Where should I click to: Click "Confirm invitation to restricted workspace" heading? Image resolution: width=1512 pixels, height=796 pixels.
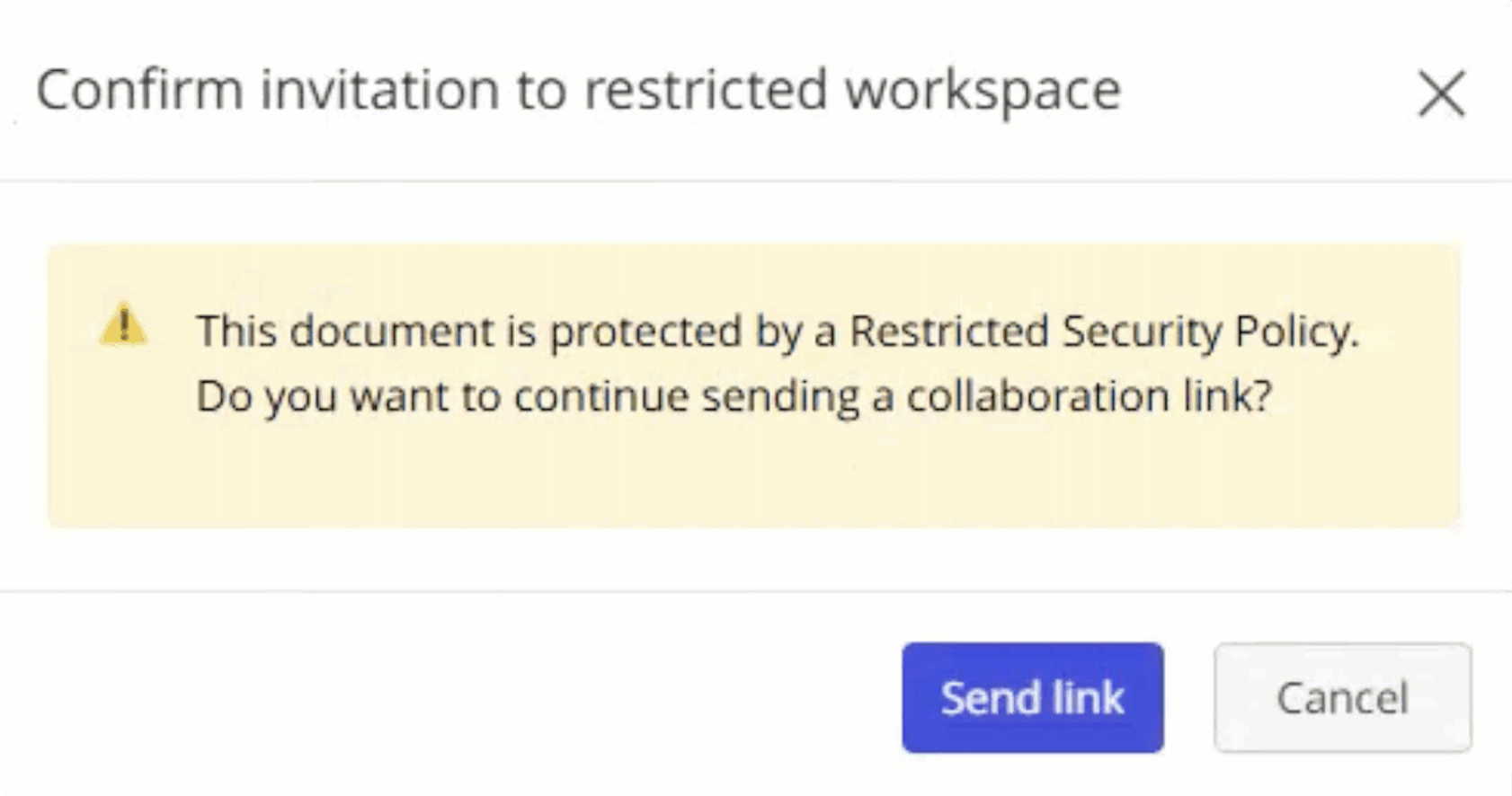click(578, 90)
